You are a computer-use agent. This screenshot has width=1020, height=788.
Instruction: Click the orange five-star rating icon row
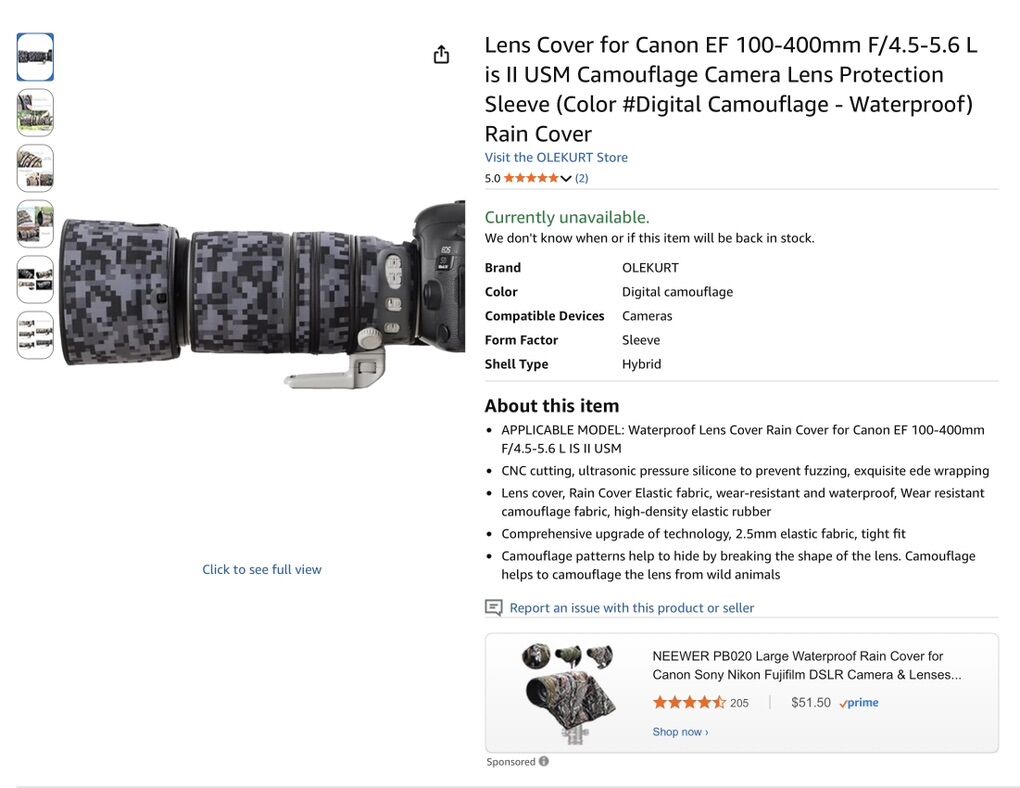click(530, 177)
